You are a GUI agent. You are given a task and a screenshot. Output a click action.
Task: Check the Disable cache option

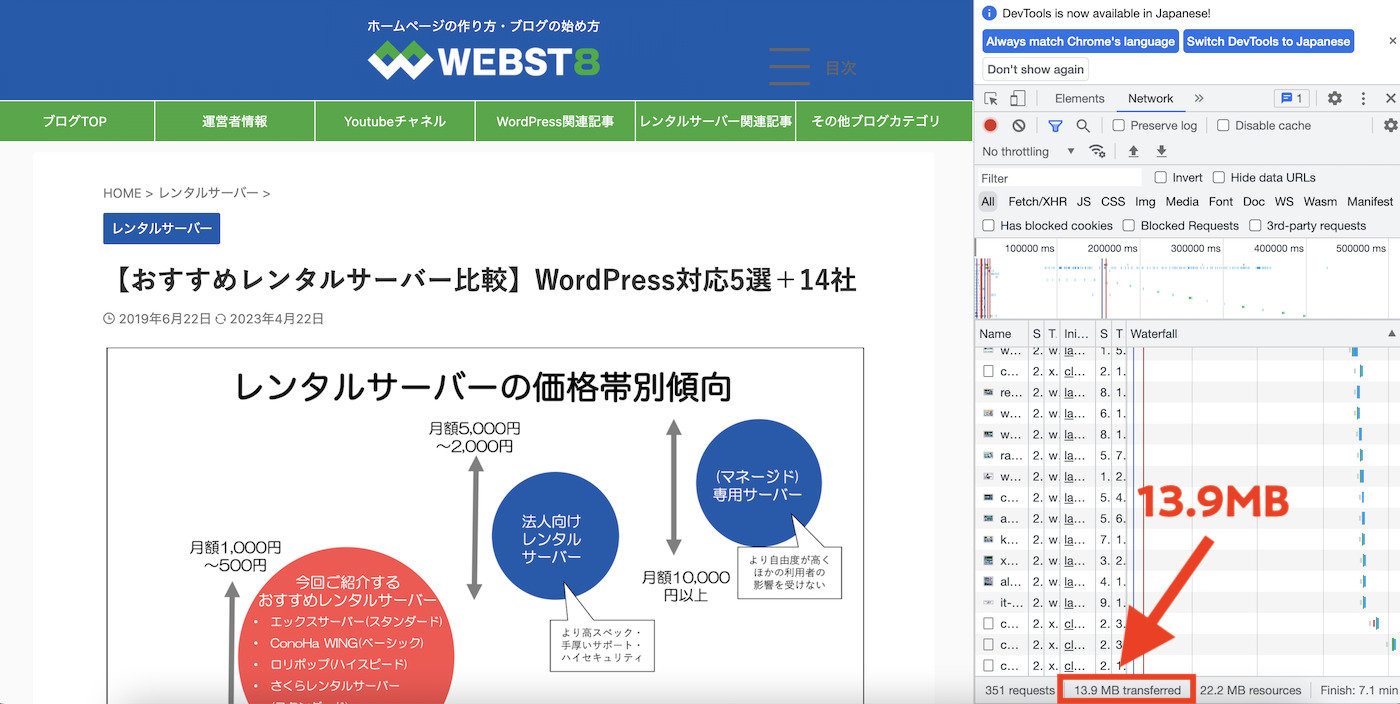click(1222, 125)
